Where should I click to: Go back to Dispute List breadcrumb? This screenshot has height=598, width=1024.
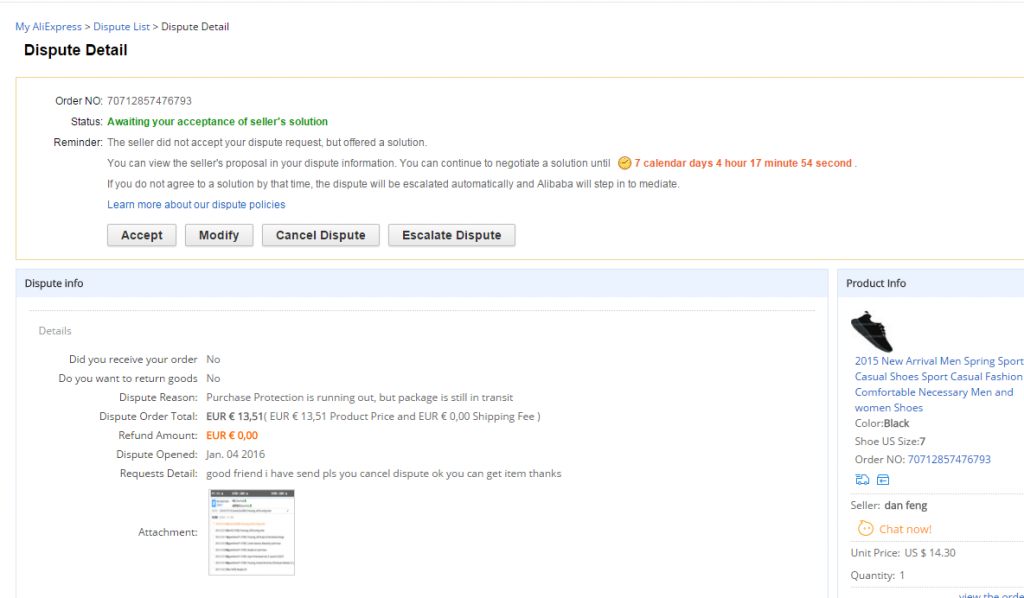121,27
